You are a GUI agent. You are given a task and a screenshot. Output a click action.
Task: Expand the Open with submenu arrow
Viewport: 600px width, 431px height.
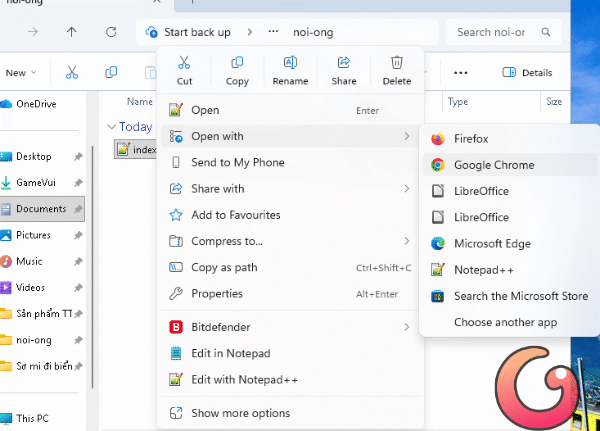point(406,136)
